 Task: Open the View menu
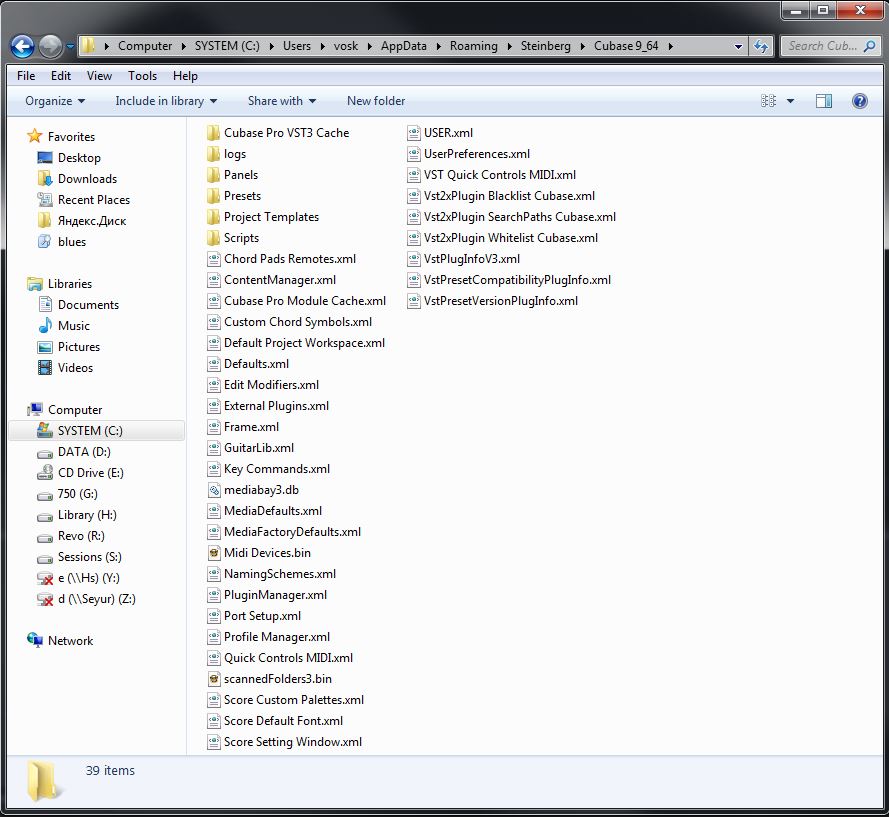(99, 76)
